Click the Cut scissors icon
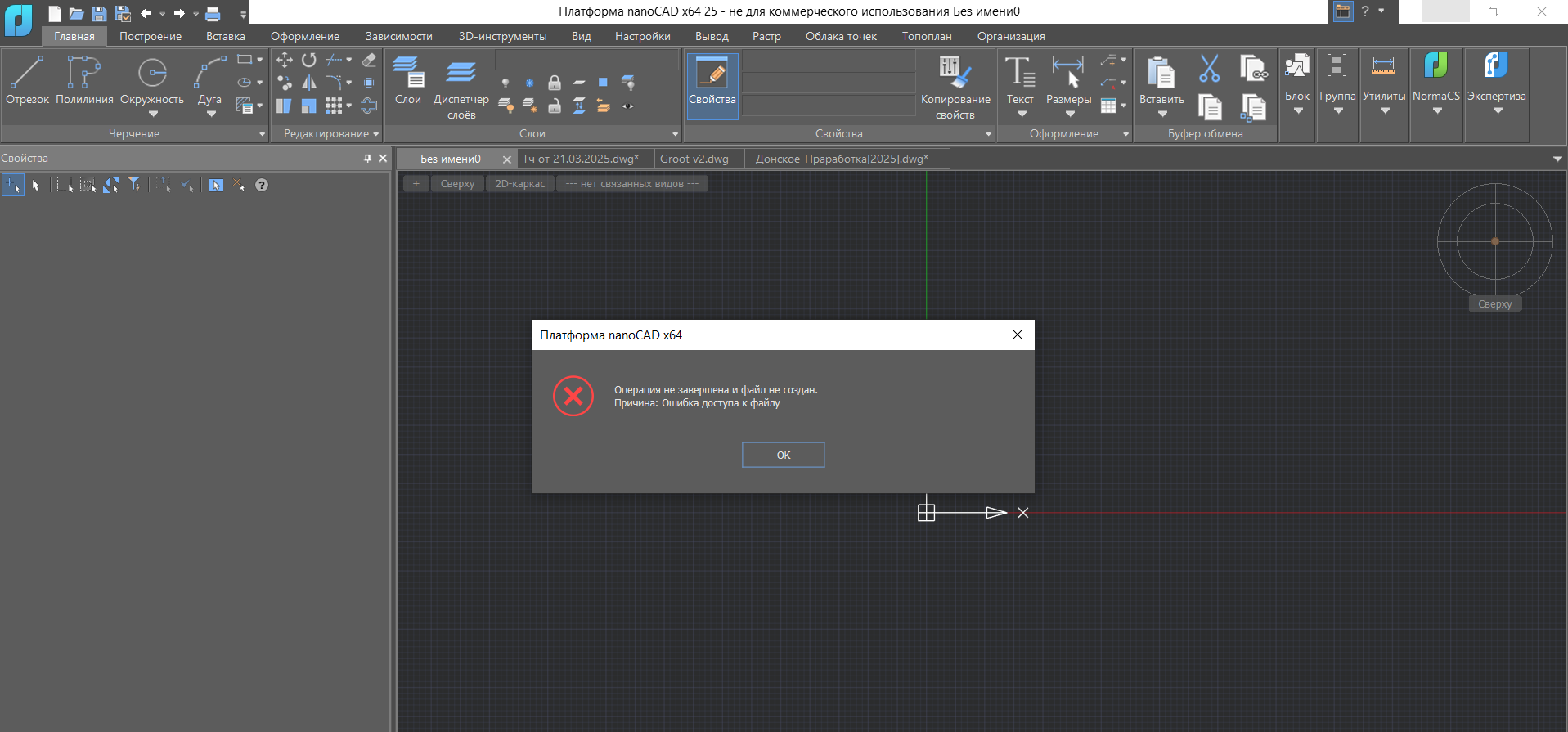 (1210, 68)
